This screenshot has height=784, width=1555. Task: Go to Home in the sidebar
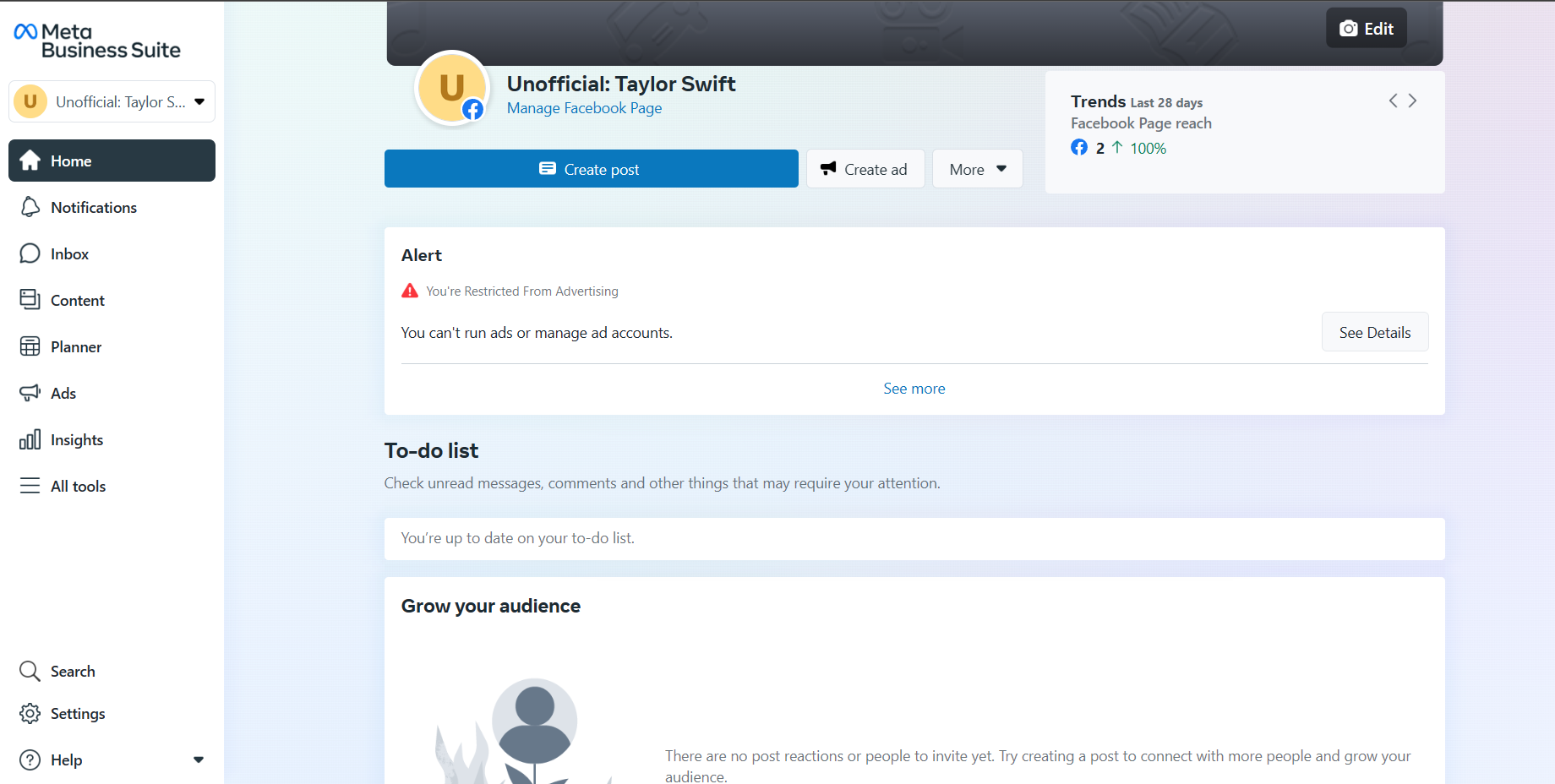coord(112,161)
